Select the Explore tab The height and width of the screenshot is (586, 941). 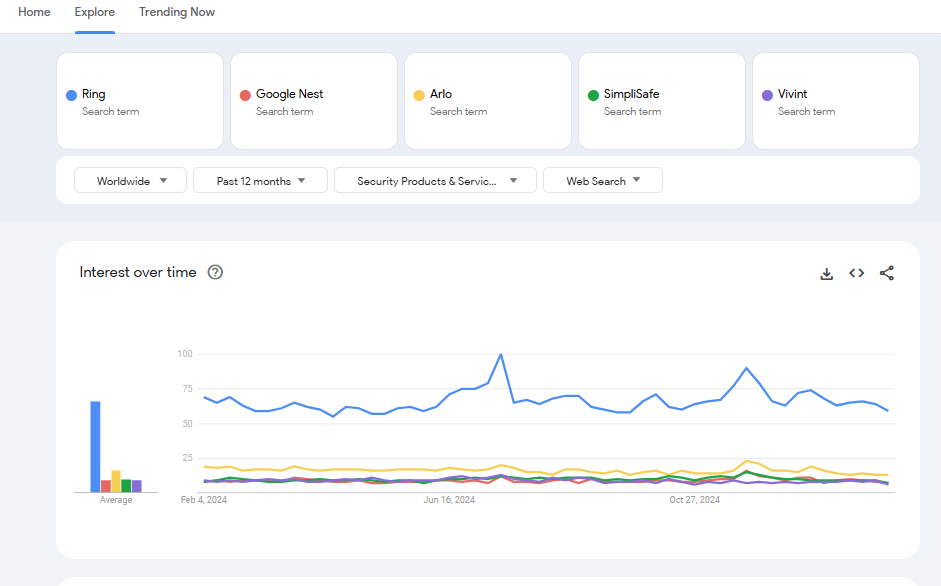95,12
